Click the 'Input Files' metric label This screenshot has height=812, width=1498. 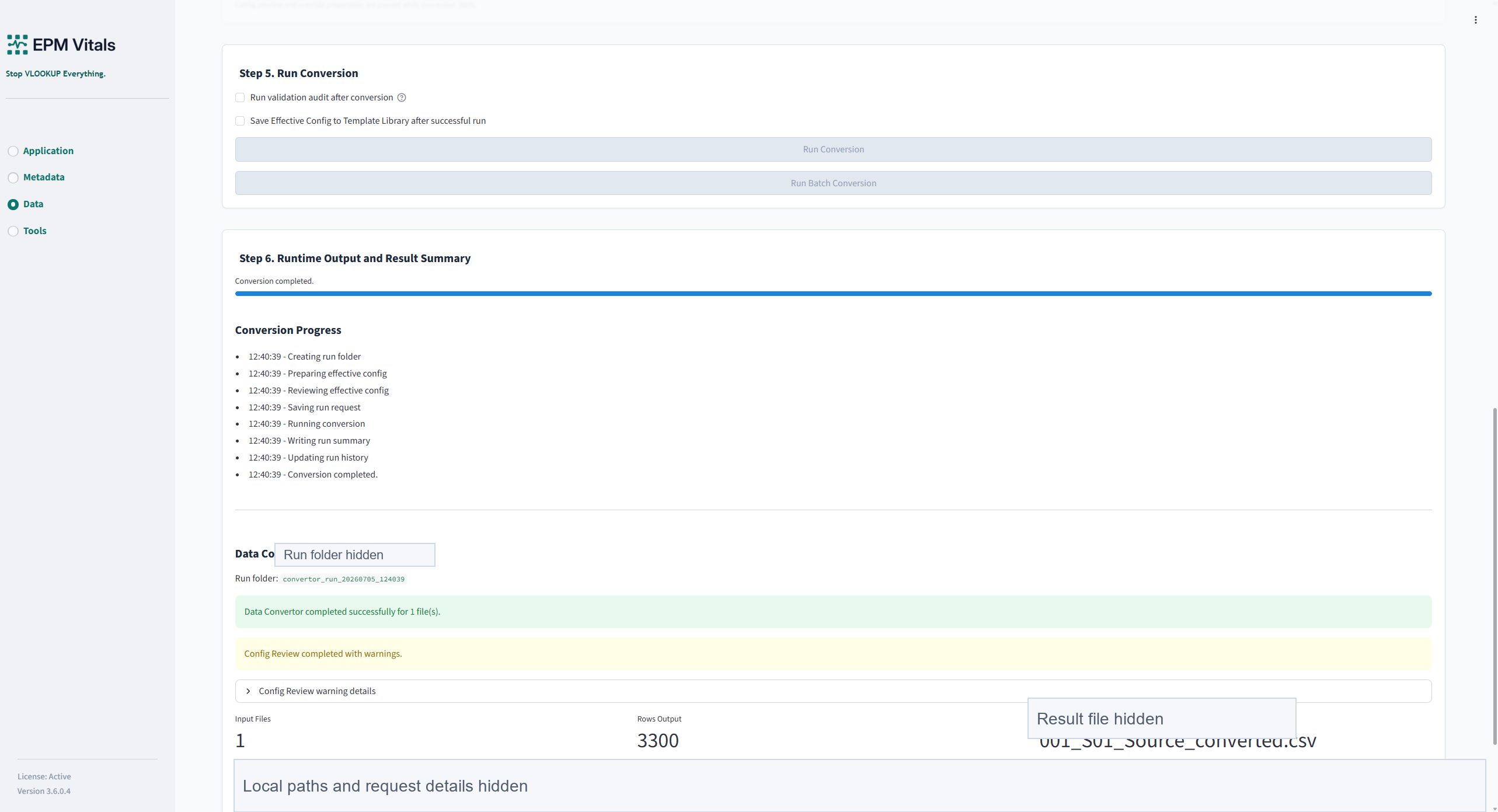click(x=253, y=719)
